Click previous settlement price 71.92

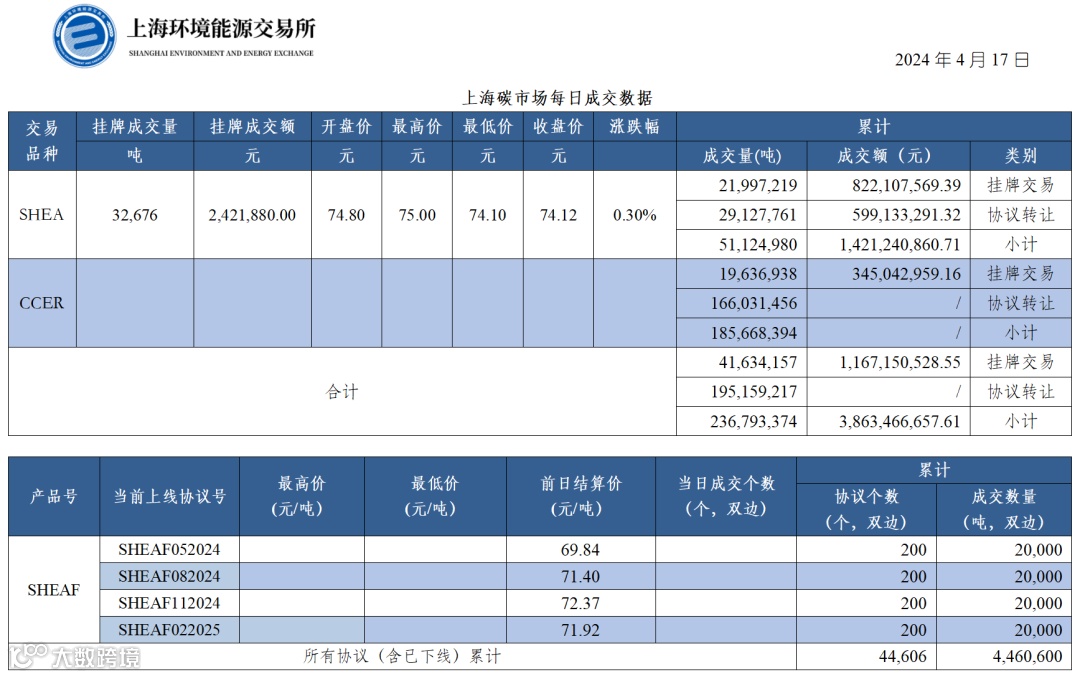pyautogui.click(x=581, y=630)
